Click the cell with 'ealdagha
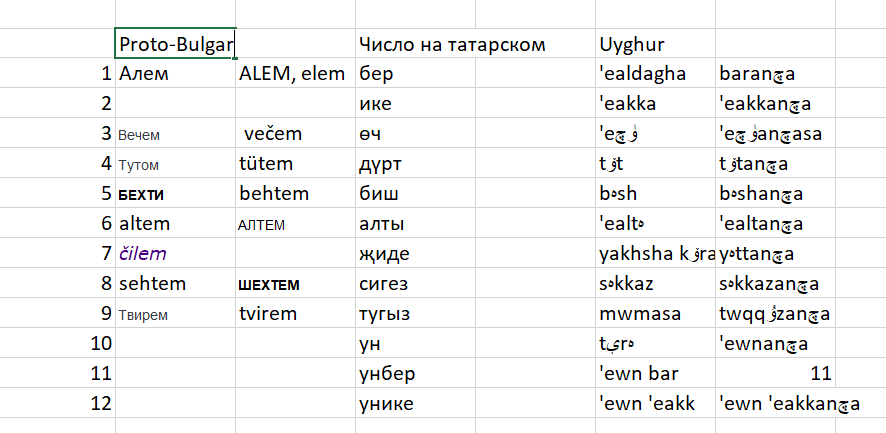This screenshot has height=433, width=886. 655,73
